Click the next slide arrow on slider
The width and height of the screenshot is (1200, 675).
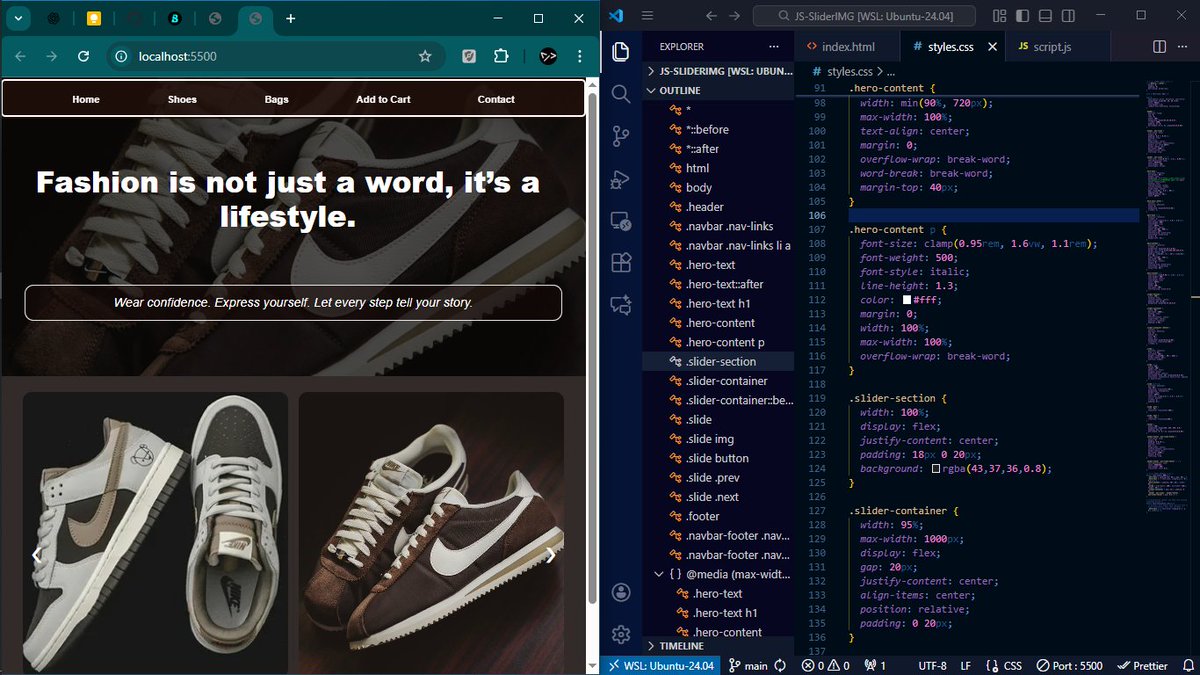(x=550, y=555)
